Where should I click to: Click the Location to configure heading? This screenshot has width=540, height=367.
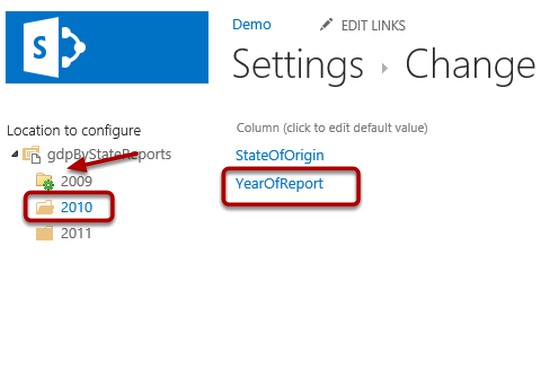click(x=74, y=131)
